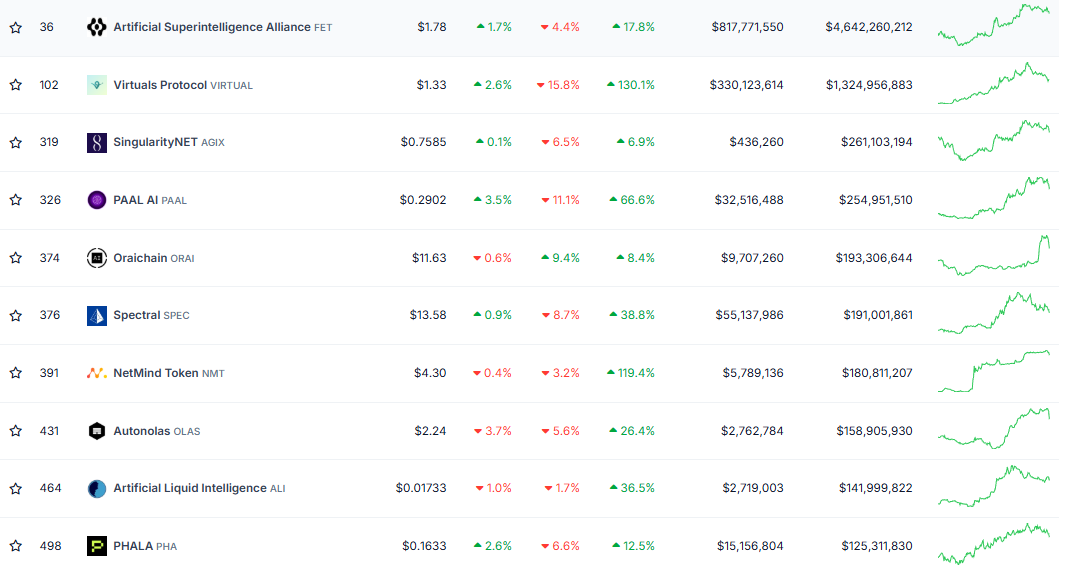Select the market cap $1,324,956,883
Viewport: 1083px width, 569px height.
pos(869,85)
